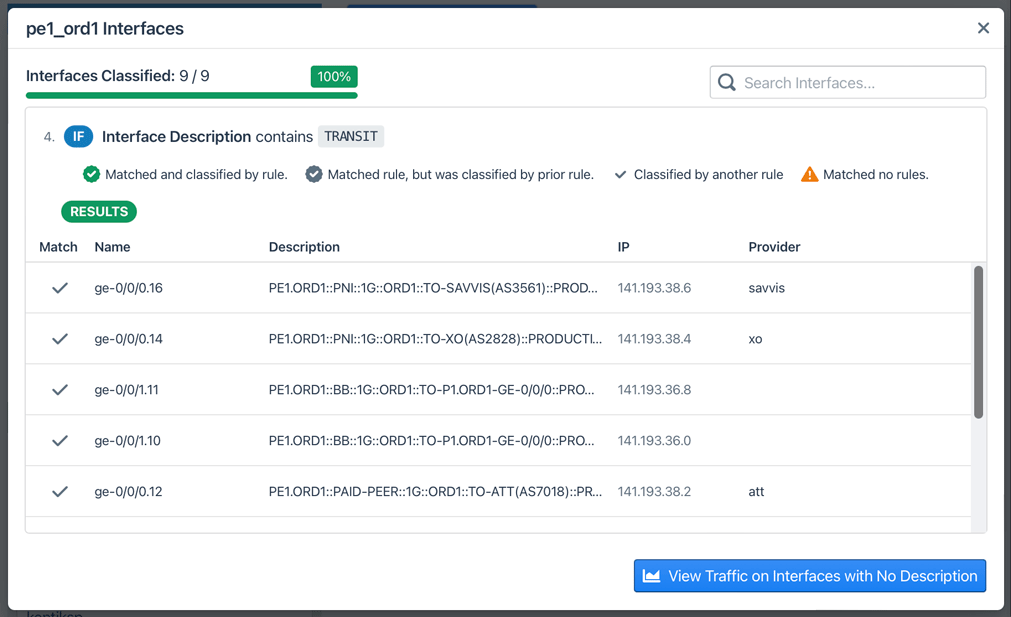Click the TRANSIT rule value tag
This screenshot has height=617, width=1011.
351,136
